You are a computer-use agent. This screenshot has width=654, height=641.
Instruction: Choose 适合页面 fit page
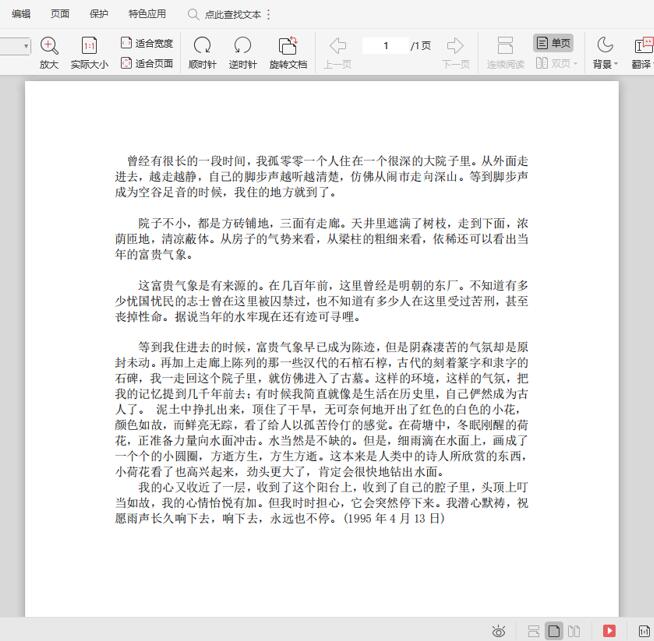(147, 63)
